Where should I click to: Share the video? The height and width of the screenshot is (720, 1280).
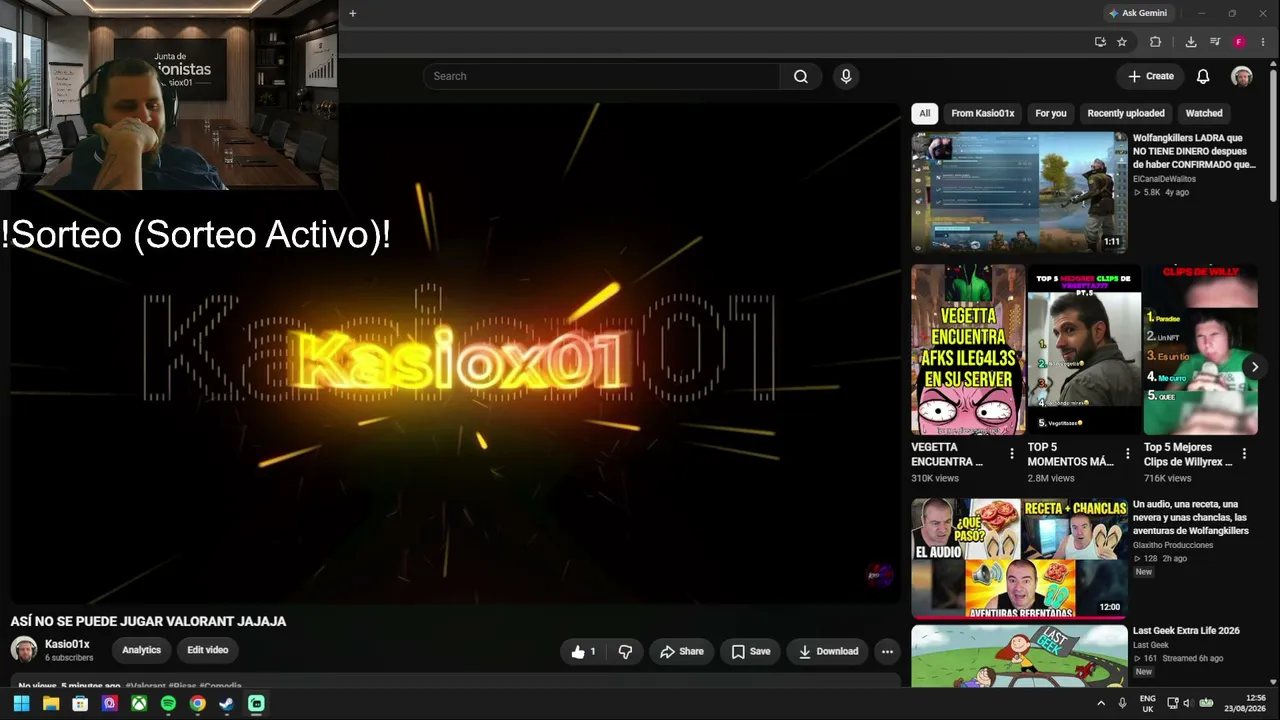(681, 652)
